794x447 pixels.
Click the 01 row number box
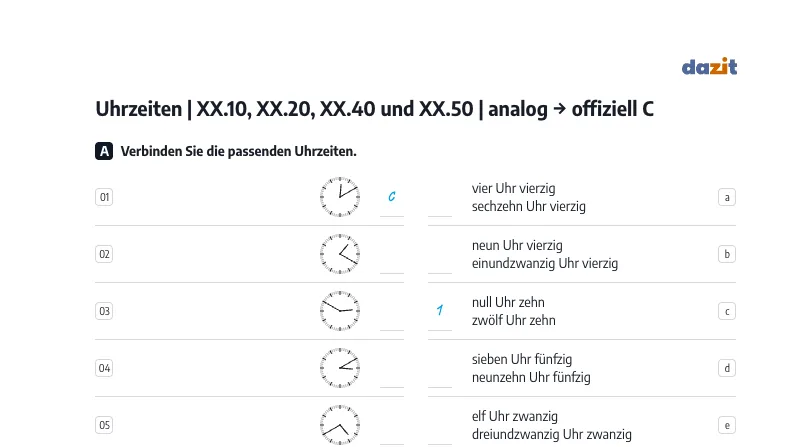(104, 197)
